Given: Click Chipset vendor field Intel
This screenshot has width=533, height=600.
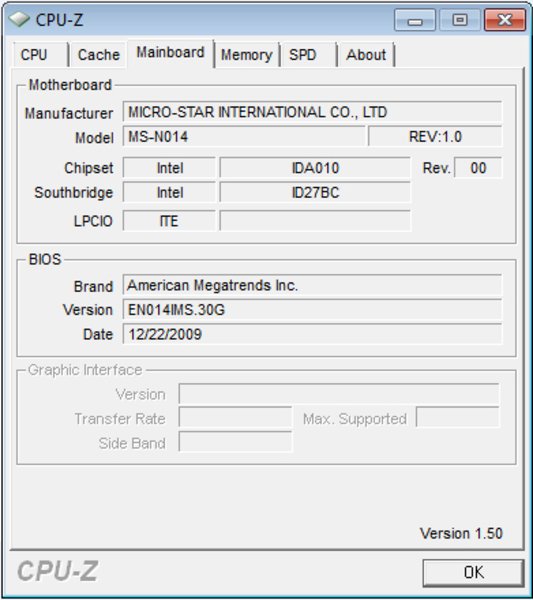Looking at the screenshot, I should pyautogui.click(x=170, y=168).
